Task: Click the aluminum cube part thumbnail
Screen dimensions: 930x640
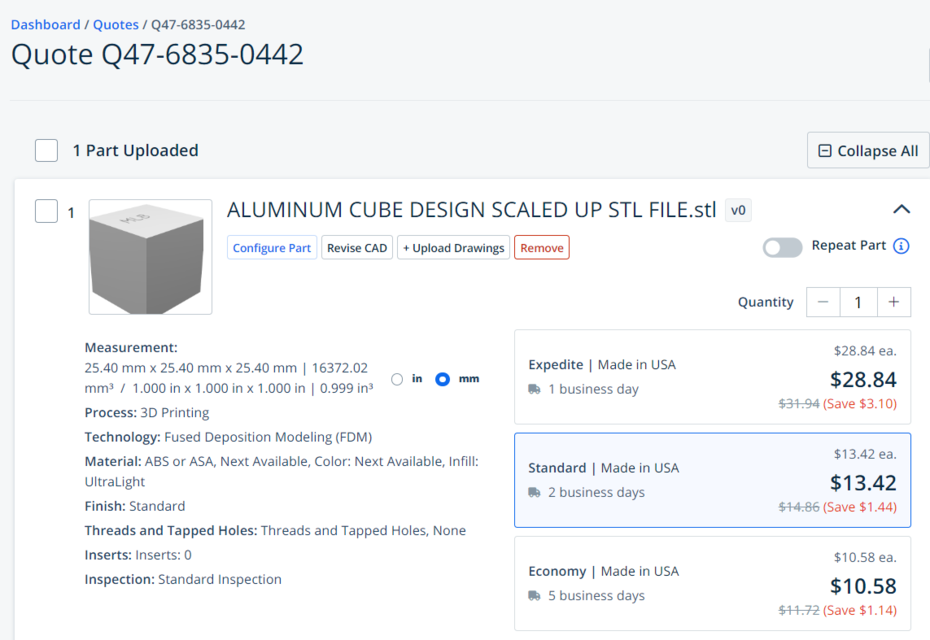Action: tap(150, 255)
